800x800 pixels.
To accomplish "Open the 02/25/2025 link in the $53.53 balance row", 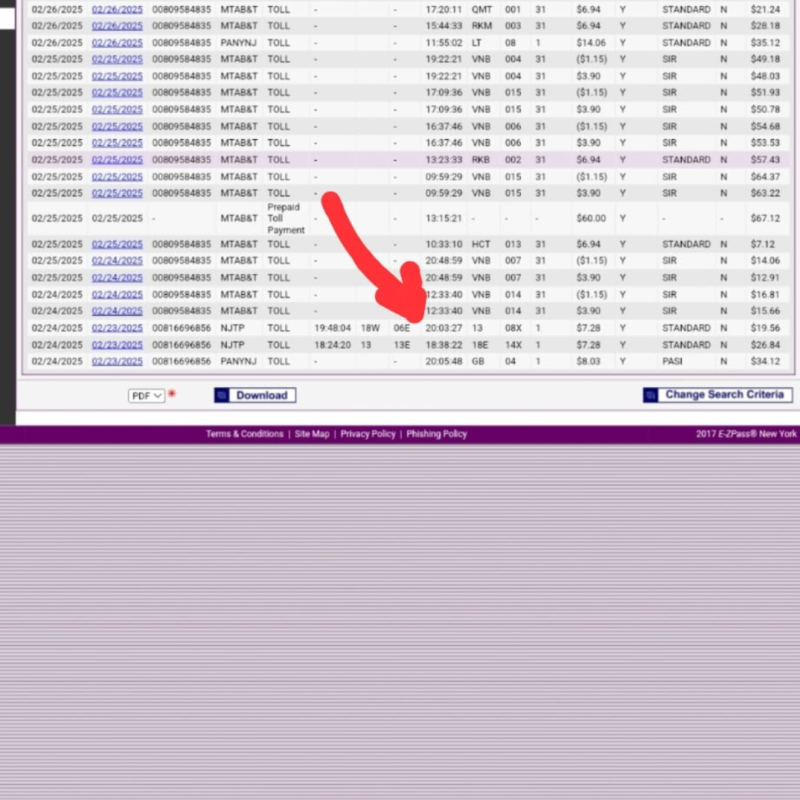I will (x=117, y=143).
